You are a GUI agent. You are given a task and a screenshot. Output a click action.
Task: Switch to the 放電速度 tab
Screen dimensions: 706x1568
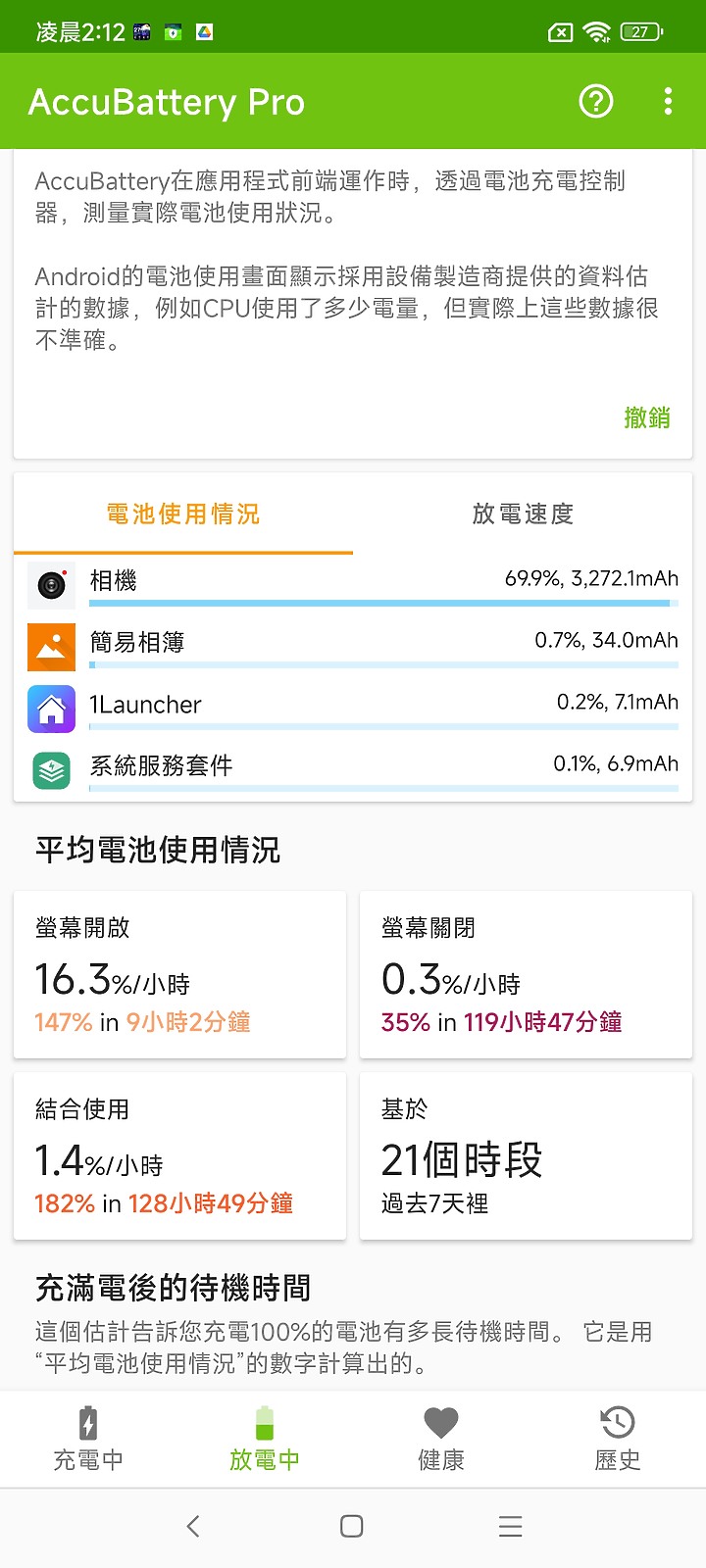(523, 514)
